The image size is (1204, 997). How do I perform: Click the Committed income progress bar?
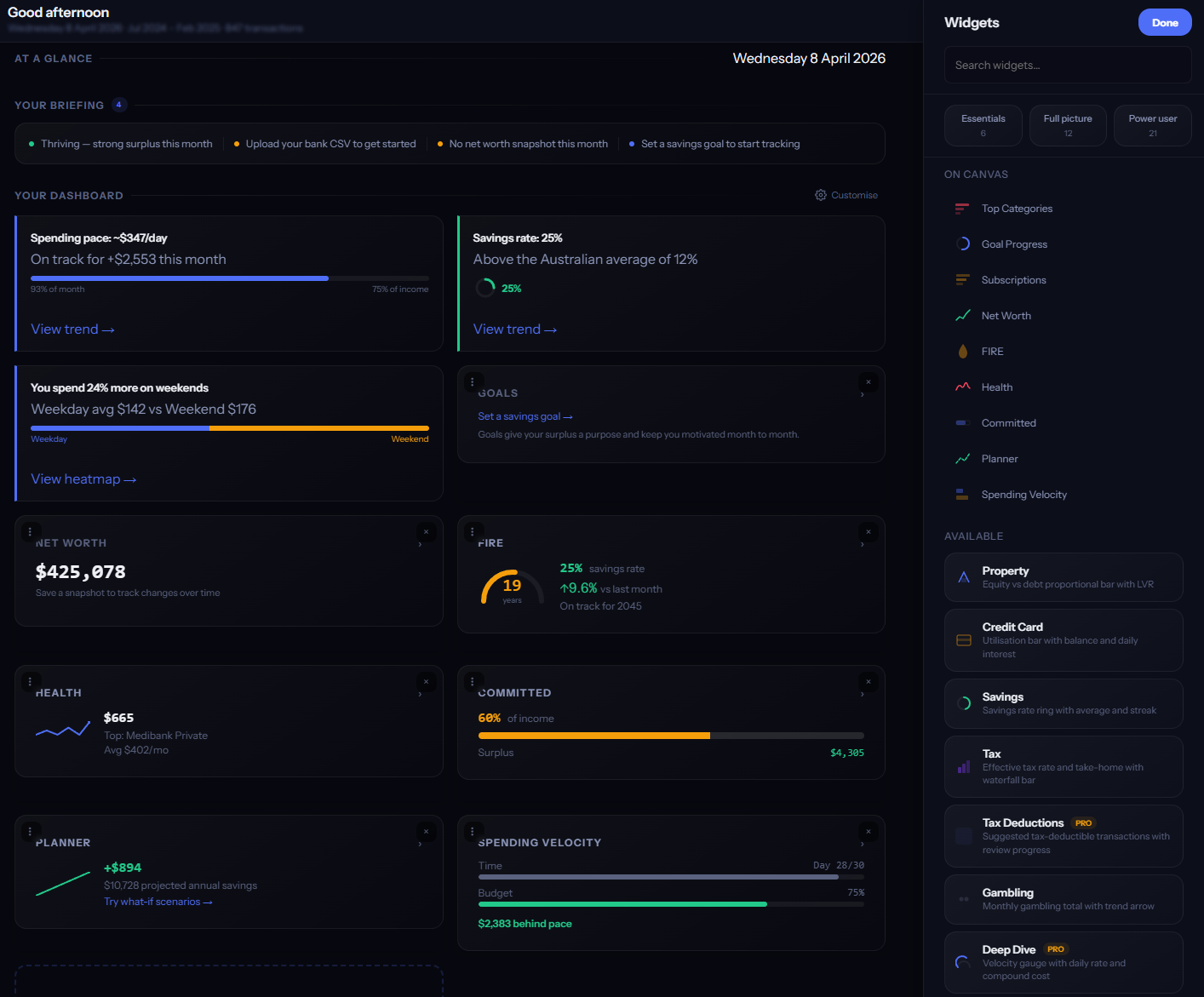670,736
